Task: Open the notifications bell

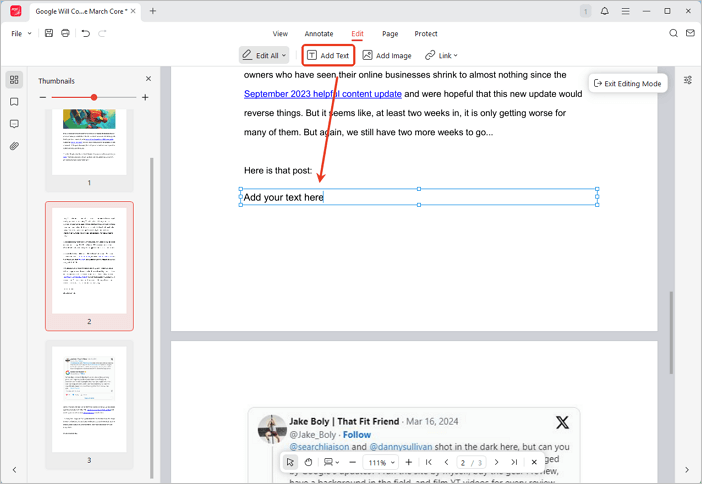Action: 604,11
